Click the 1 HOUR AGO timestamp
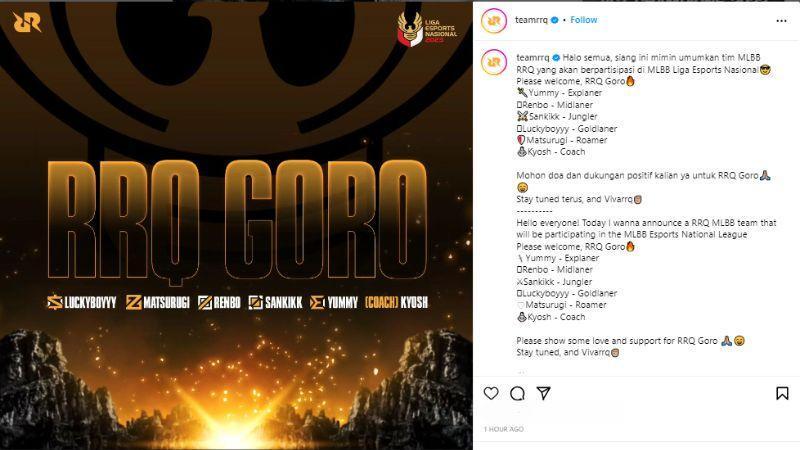800x450 pixels. (504, 429)
